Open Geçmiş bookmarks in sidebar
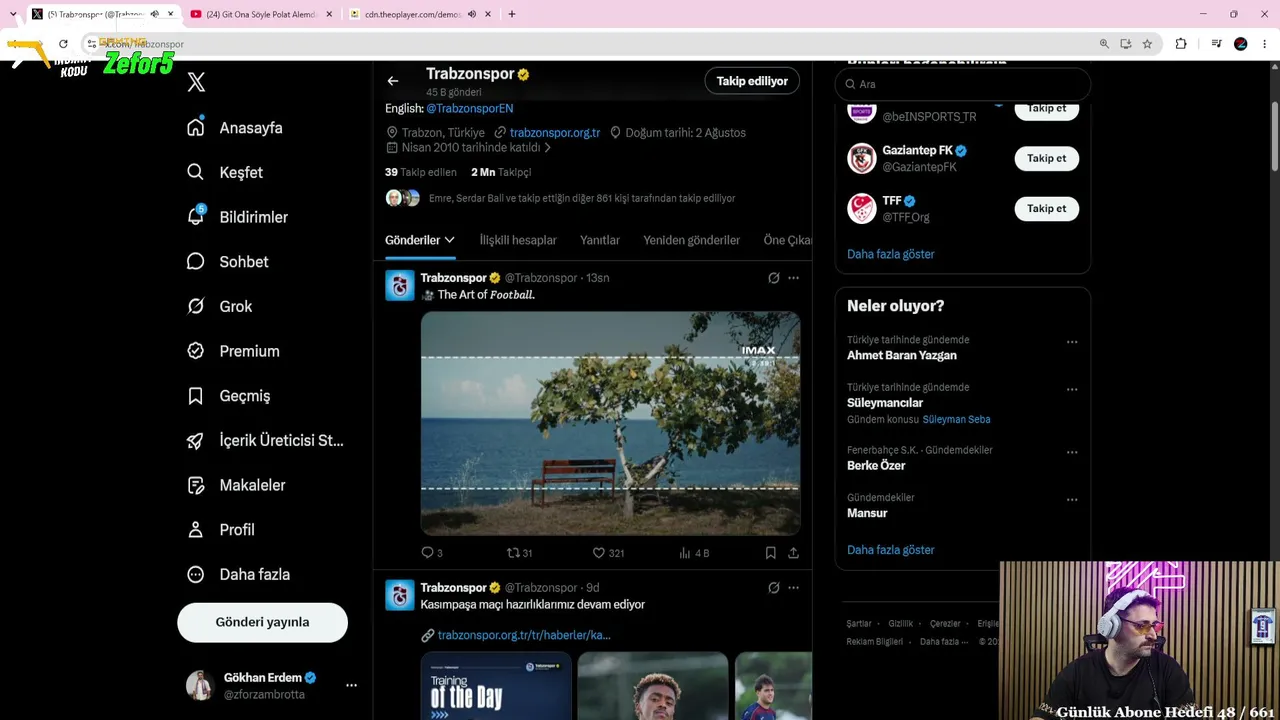 click(x=229, y=396)
